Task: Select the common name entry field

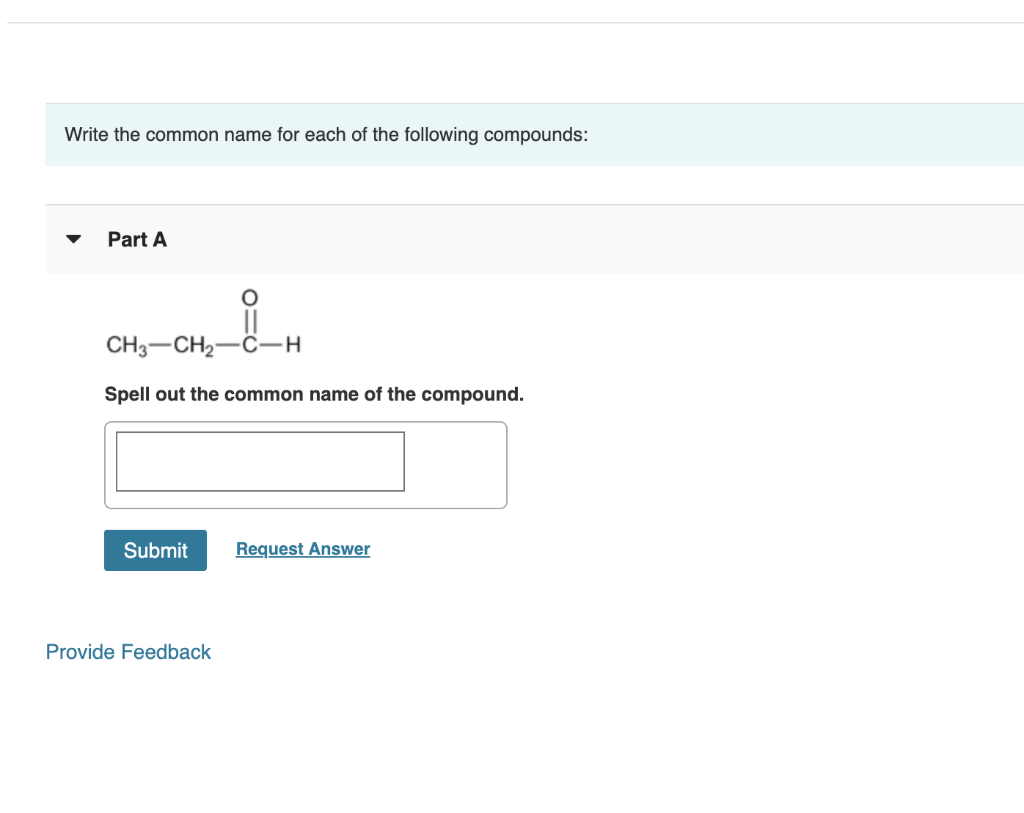Action: click(260, 461)
